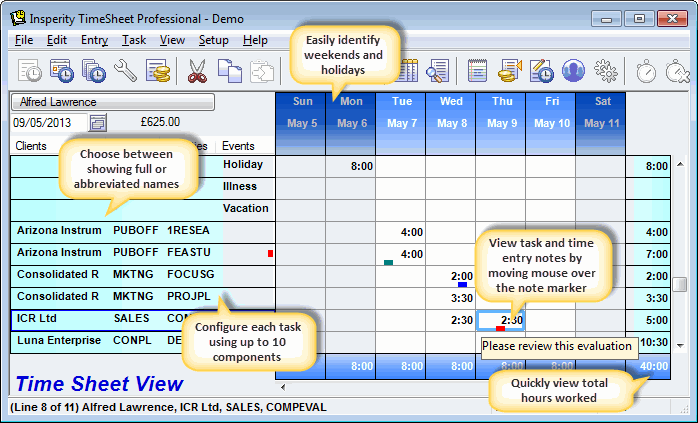Click the horizontal scrollbar left arrow

[283, 387]
